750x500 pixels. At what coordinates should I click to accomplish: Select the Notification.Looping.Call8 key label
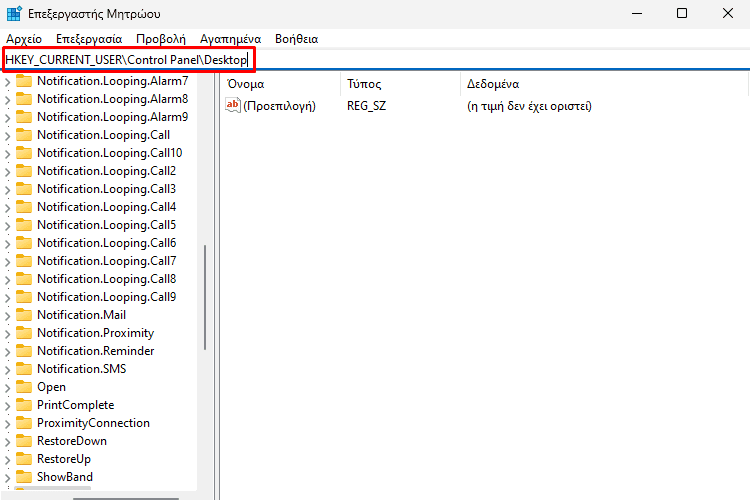click(x=107, y=279)
